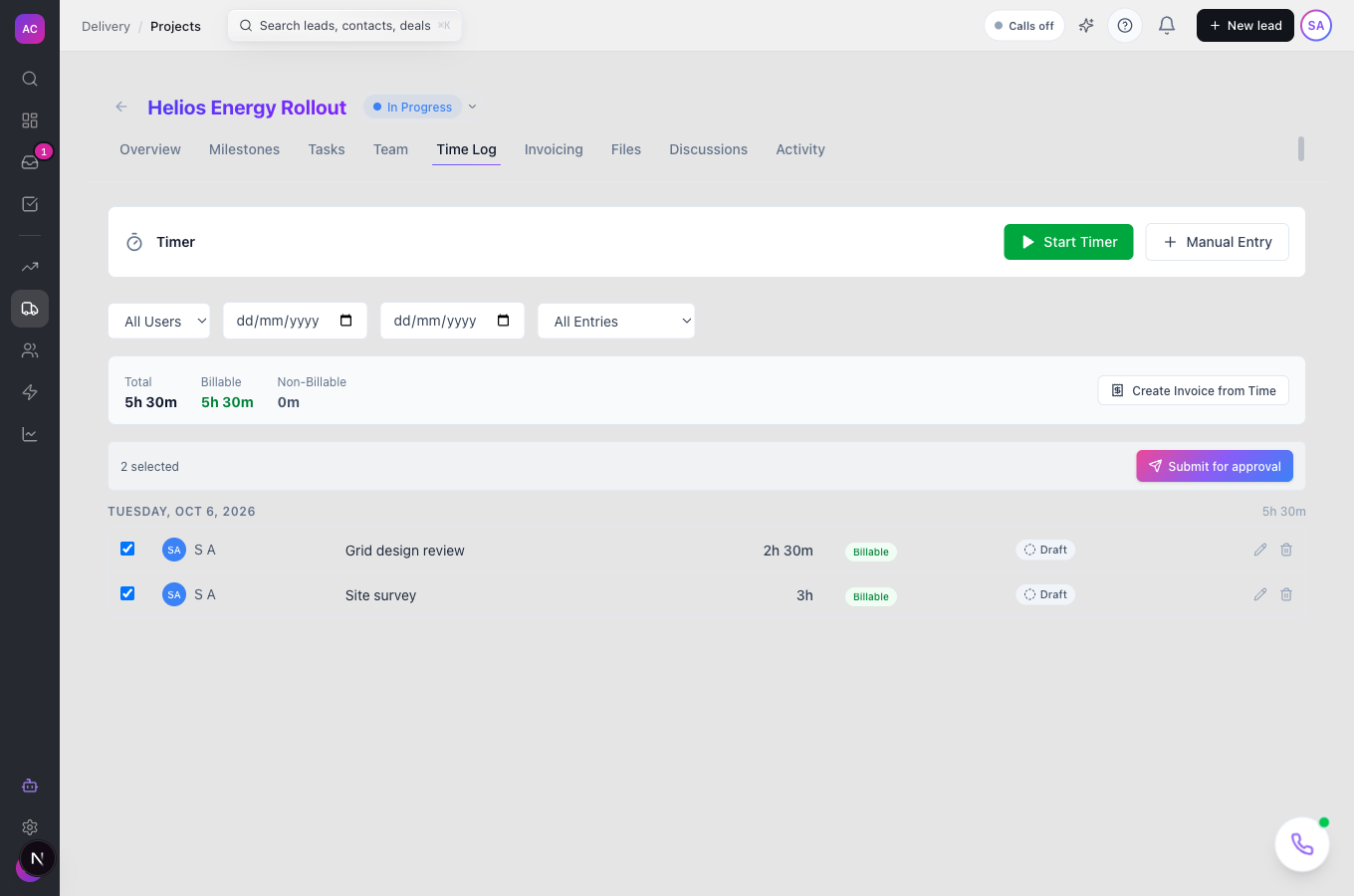
Task: Uncheck the Site survey checkbox
Action: pyautogui.click(x=127, y=593)
